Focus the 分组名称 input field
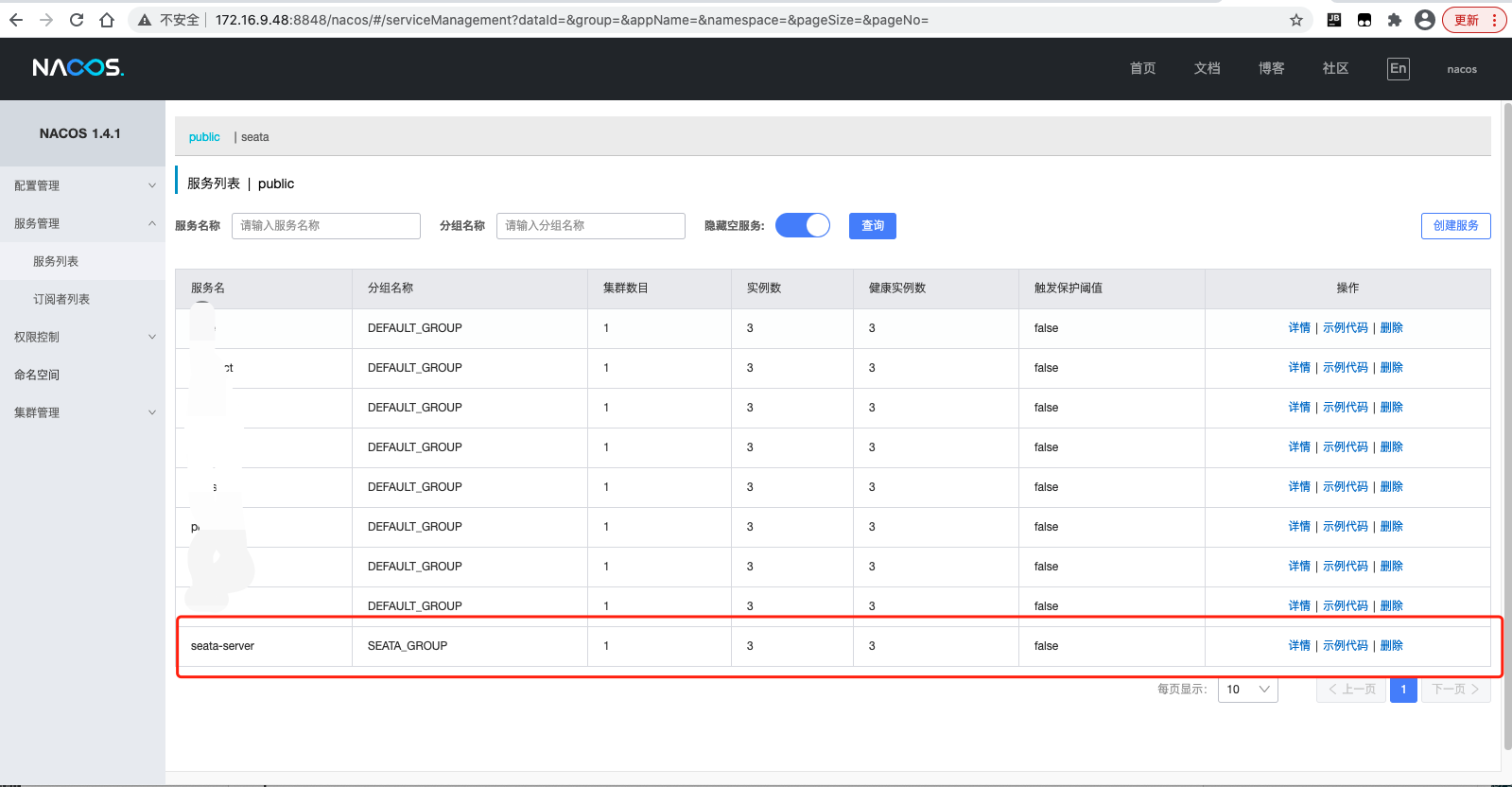 click(x=591, y=225)
